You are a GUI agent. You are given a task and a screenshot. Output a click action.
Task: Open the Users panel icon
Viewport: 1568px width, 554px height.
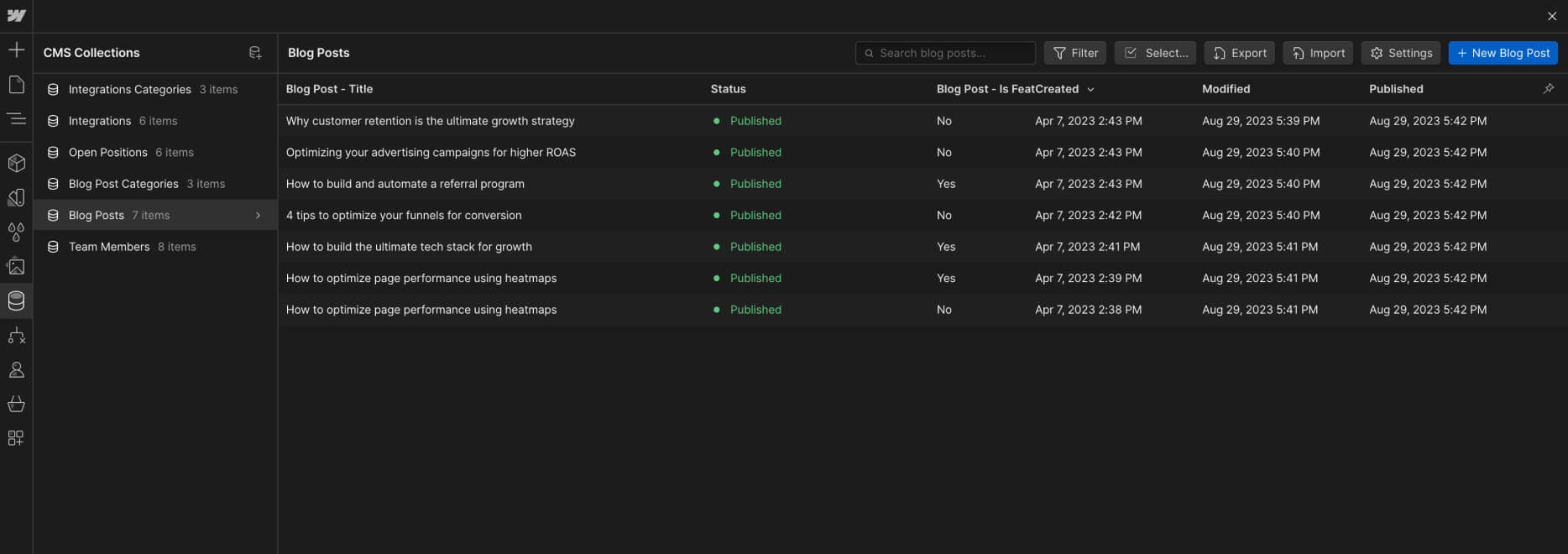16,369
